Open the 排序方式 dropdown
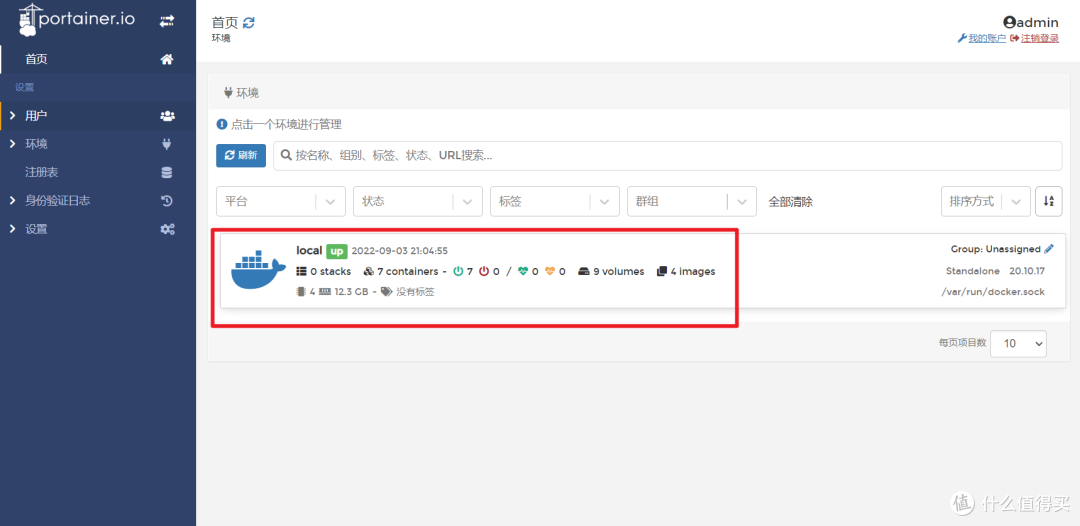 pos(986,202)
